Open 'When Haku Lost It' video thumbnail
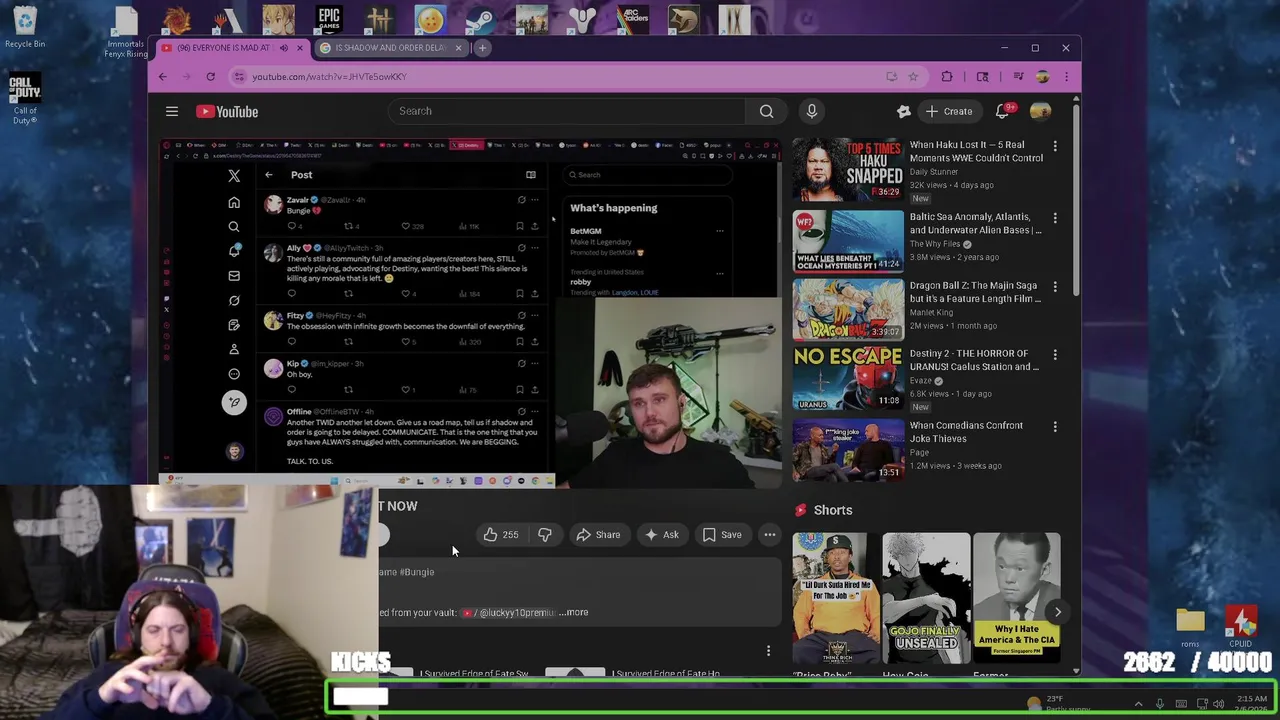This screenshot has width=1280, height=720. [848, 169]
